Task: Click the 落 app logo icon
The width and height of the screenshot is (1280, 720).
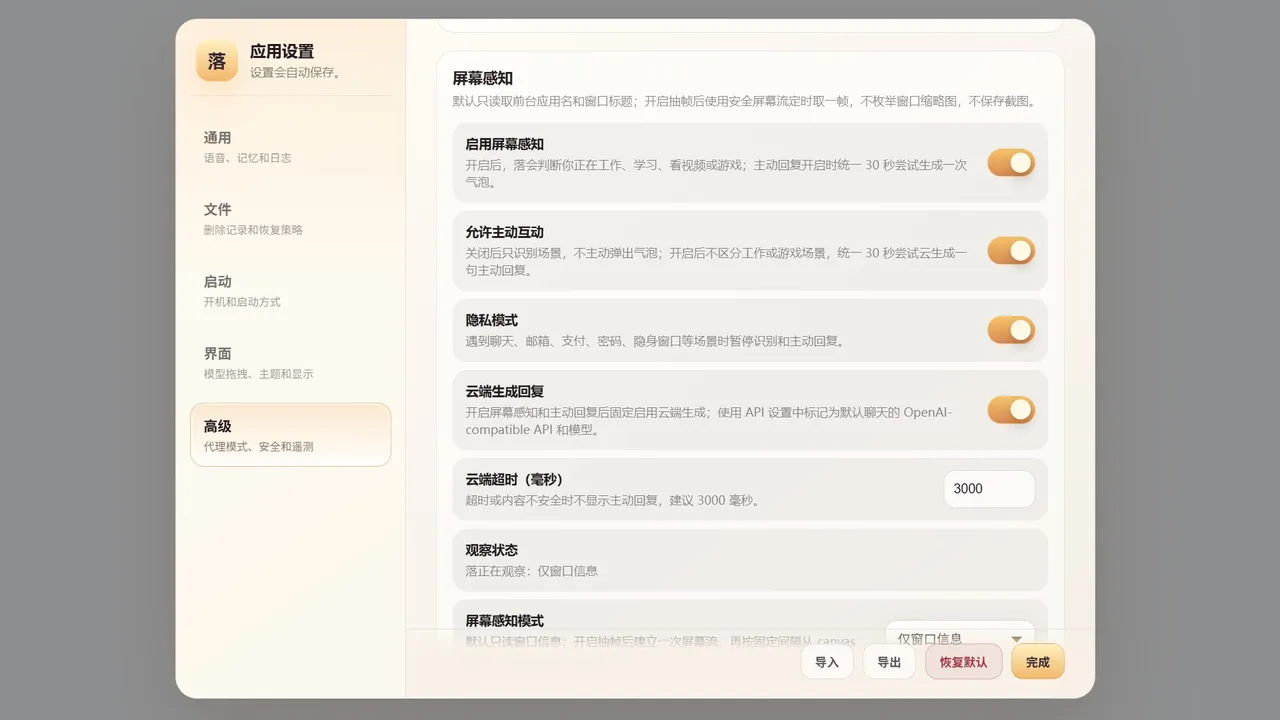Action: pyautogui.click(x=217, y=60)
